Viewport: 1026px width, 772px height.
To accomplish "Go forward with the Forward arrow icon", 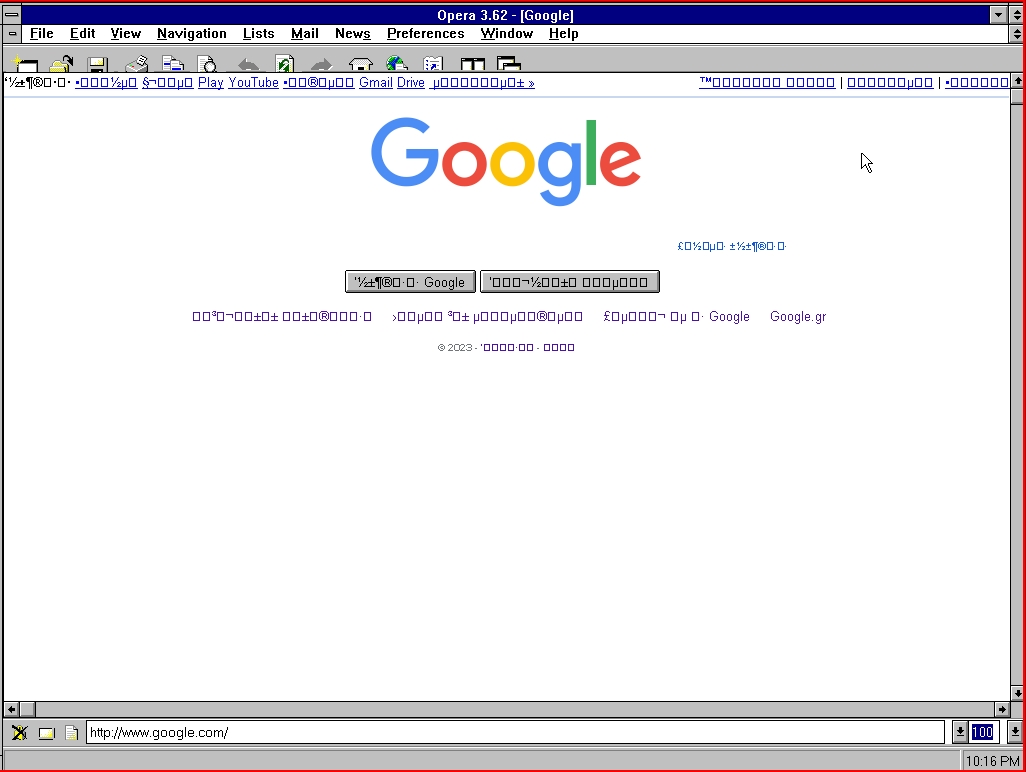I will click(321, 64).
